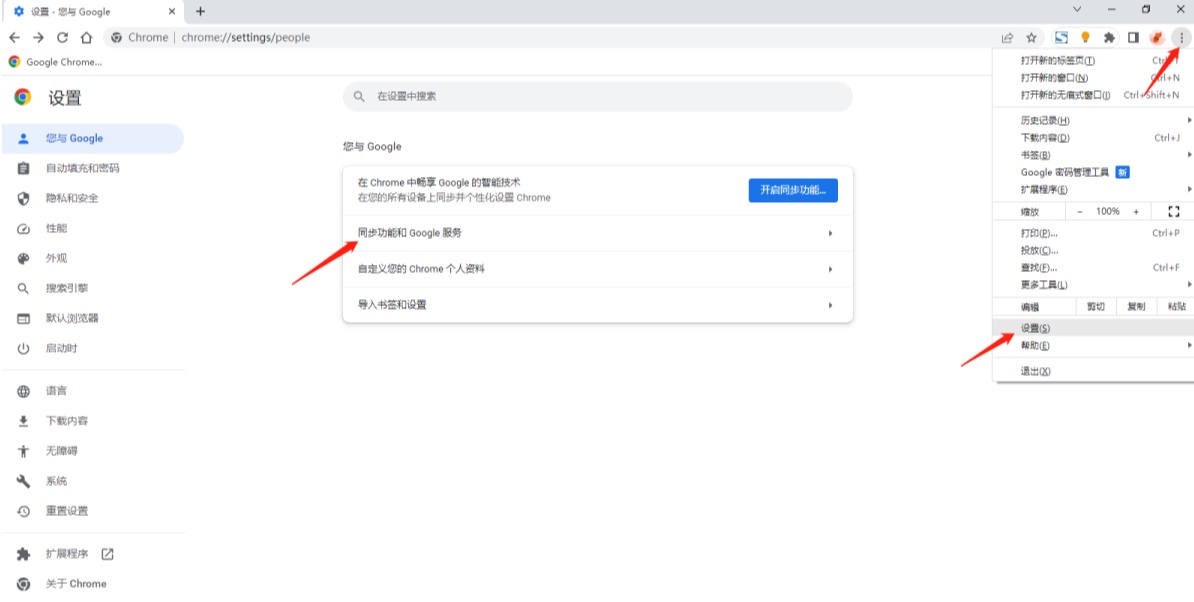Select 设置 in Chrome menu
Image resolution: width=1194 pixels, height=602 pixels.
coord(1093,328)
